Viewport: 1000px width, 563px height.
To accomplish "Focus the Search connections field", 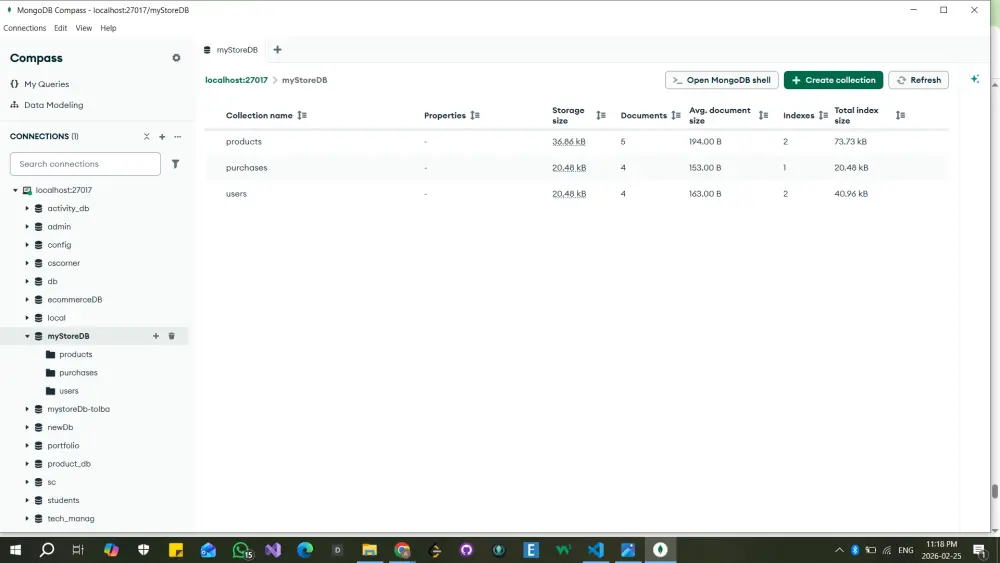I will point(85,164).
